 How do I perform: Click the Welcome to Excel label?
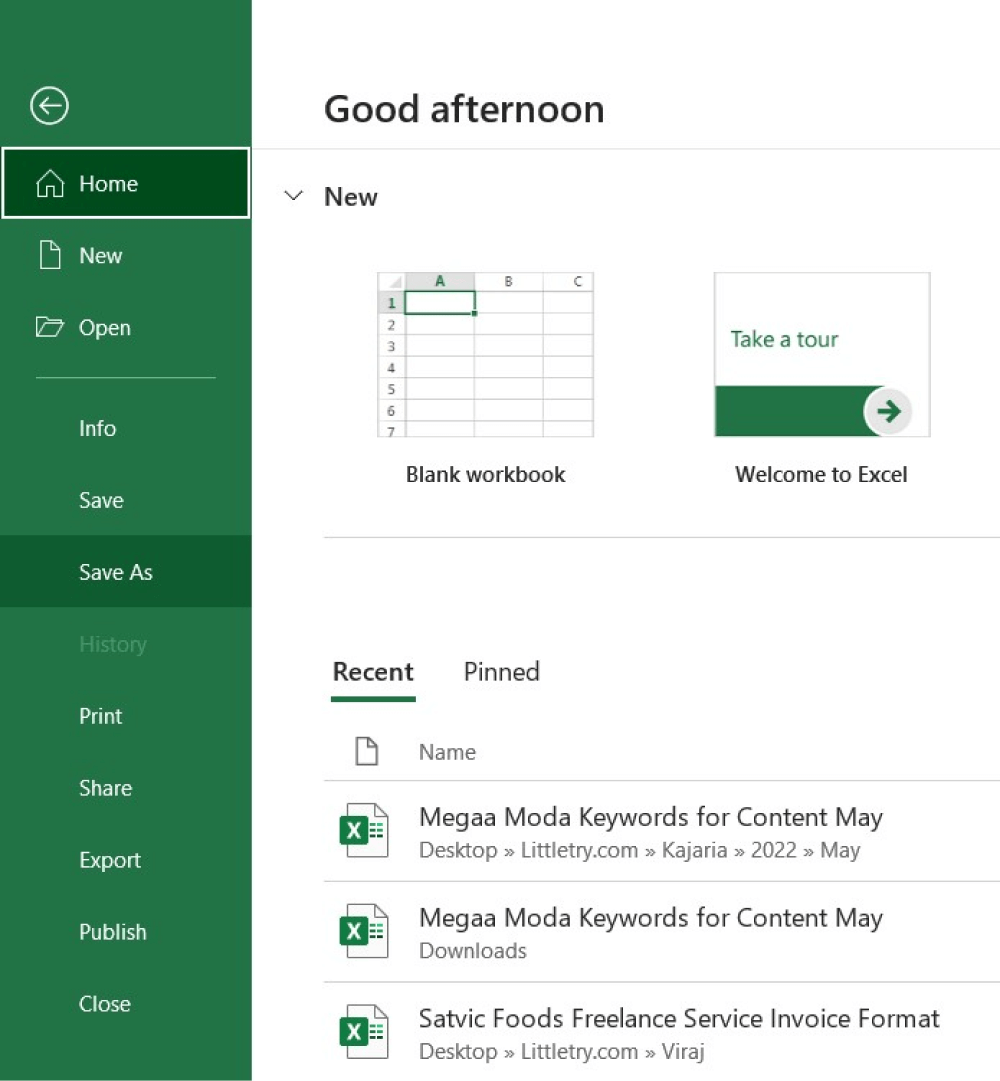pos(821,474)
